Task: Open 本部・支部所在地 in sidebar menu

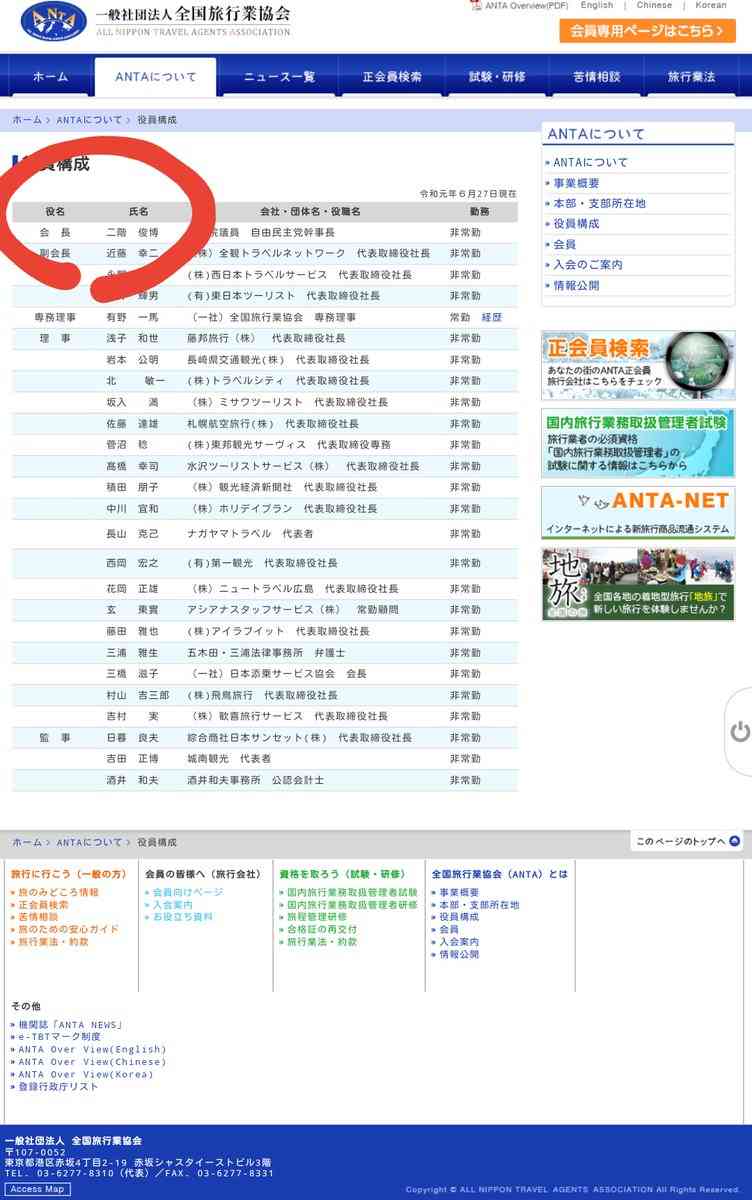Action: 599,203
